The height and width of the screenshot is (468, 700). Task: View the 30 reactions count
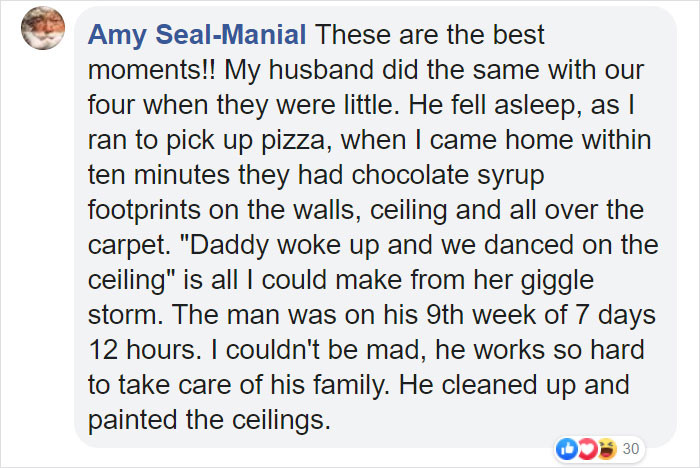[x=631, y=448]
